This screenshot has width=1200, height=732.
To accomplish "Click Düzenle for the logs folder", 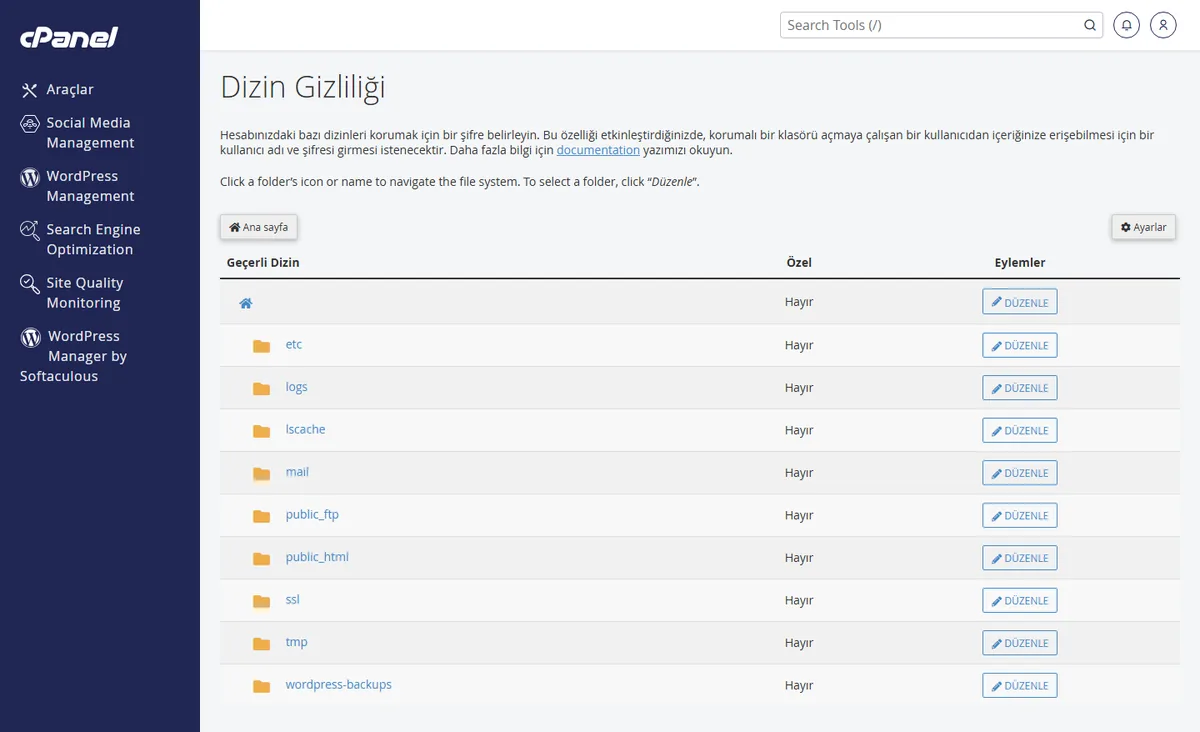I will point(1020,388).
